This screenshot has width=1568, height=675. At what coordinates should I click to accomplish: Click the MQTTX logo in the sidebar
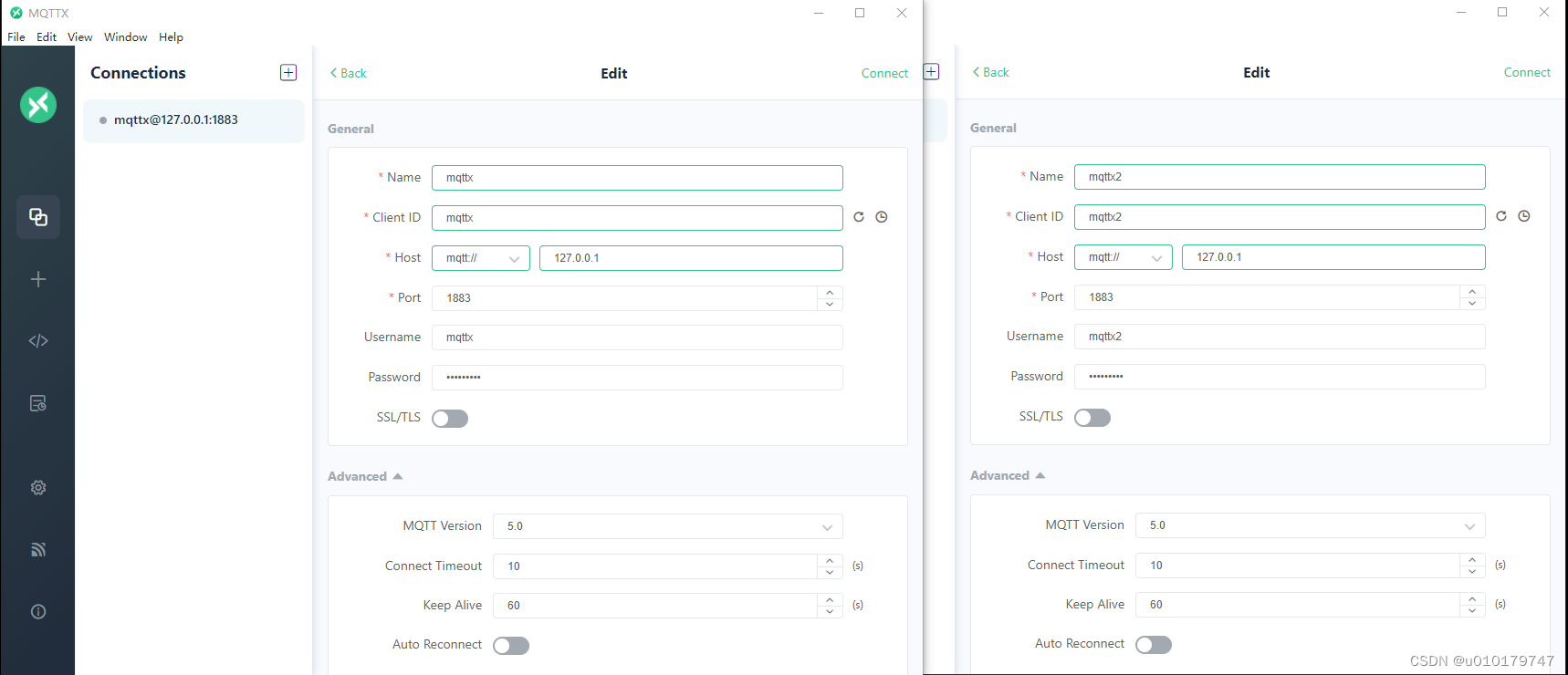pyautogui.click(x=38, y=105)
